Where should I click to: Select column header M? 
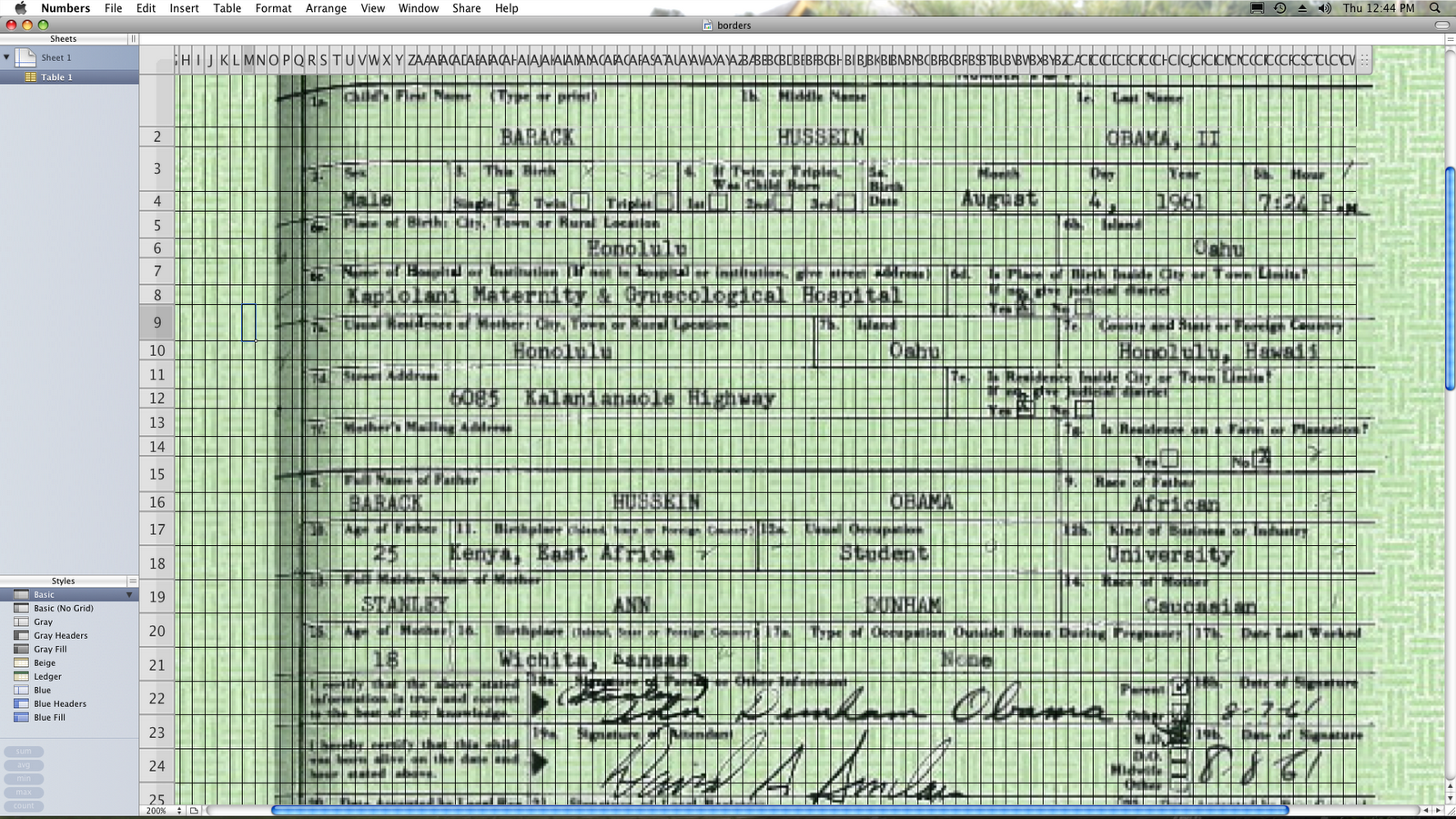248,61
